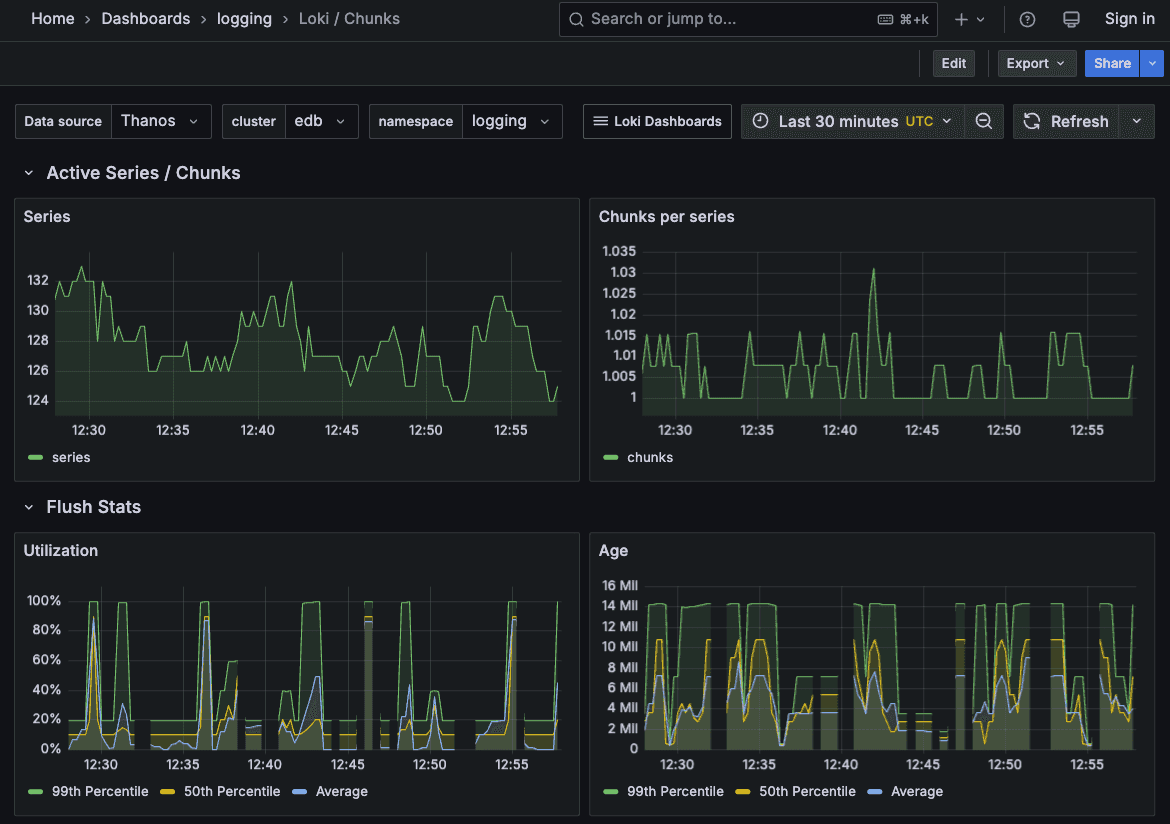Image resolution: width=1170 pixels, height=824 pixels.
Task: Click the search magnifier in the search bar
Action: (x=576, y=19)
